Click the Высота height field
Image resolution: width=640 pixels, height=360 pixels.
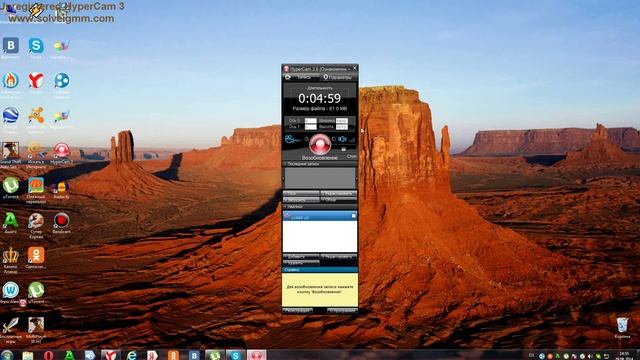click(x=342, y=127)
